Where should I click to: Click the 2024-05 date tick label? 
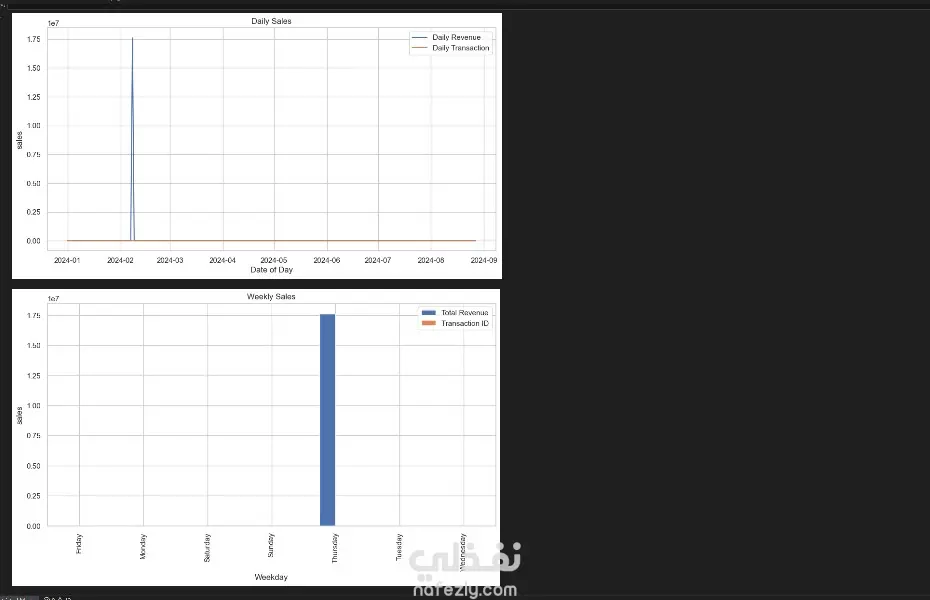coord(273,260)
